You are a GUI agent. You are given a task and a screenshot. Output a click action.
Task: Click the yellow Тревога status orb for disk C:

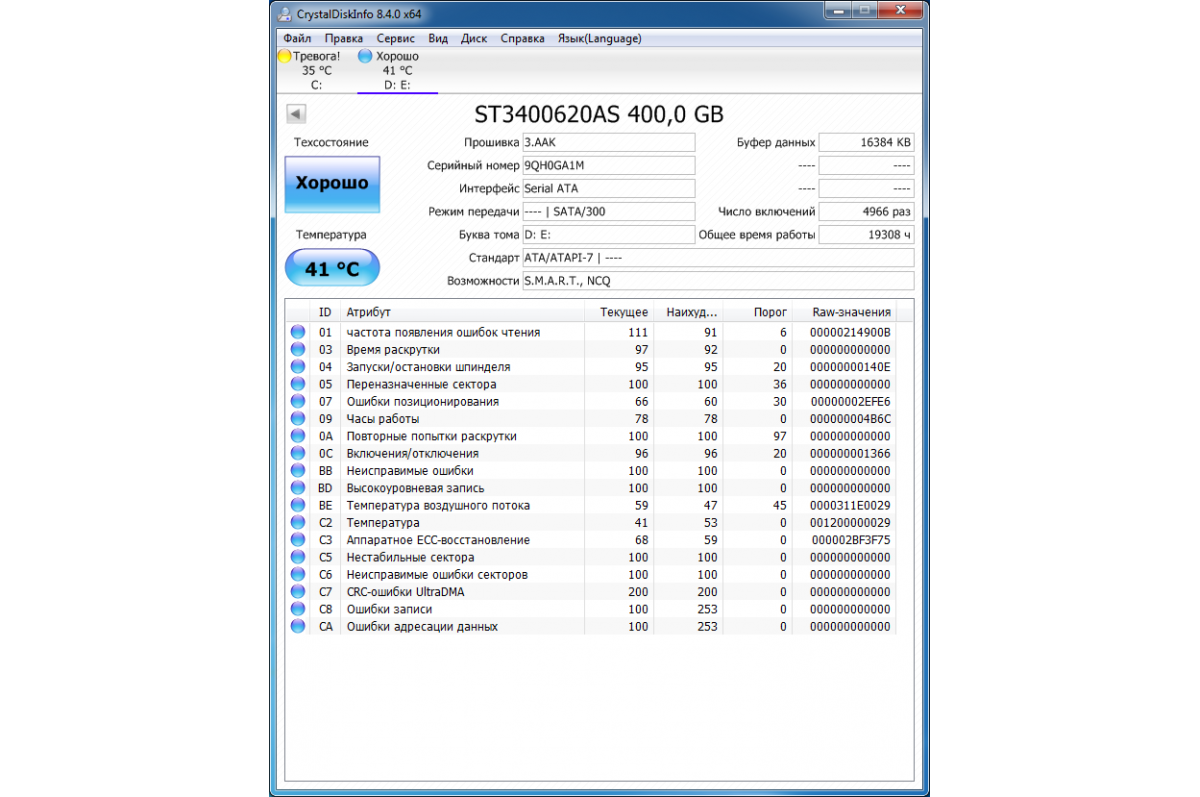[284, 56]
